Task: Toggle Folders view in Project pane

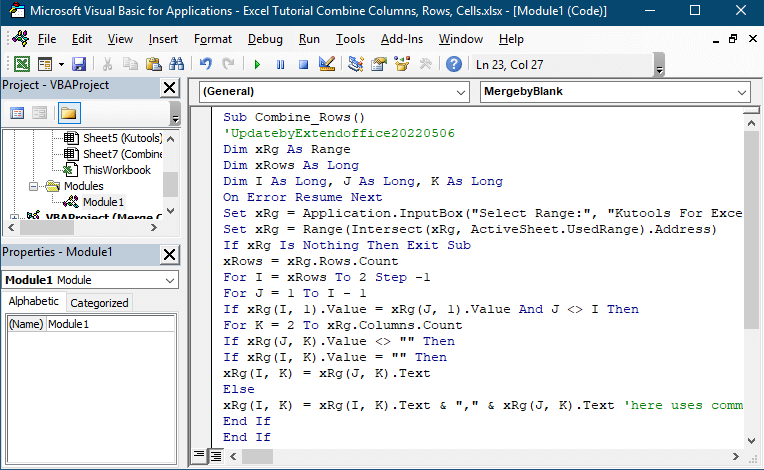Action: (68, 113)
